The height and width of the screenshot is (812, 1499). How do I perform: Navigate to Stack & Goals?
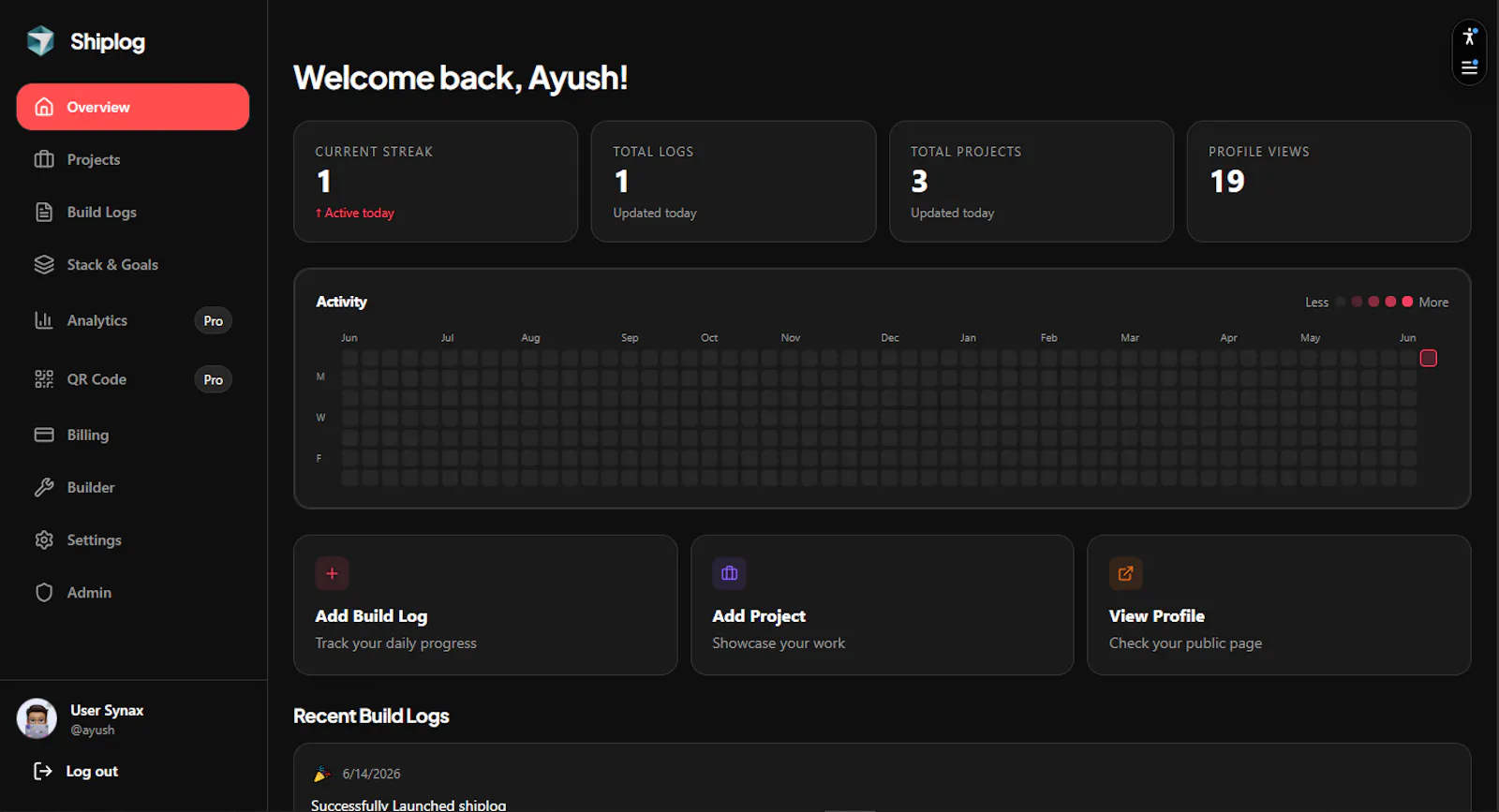tap(133, 264)
